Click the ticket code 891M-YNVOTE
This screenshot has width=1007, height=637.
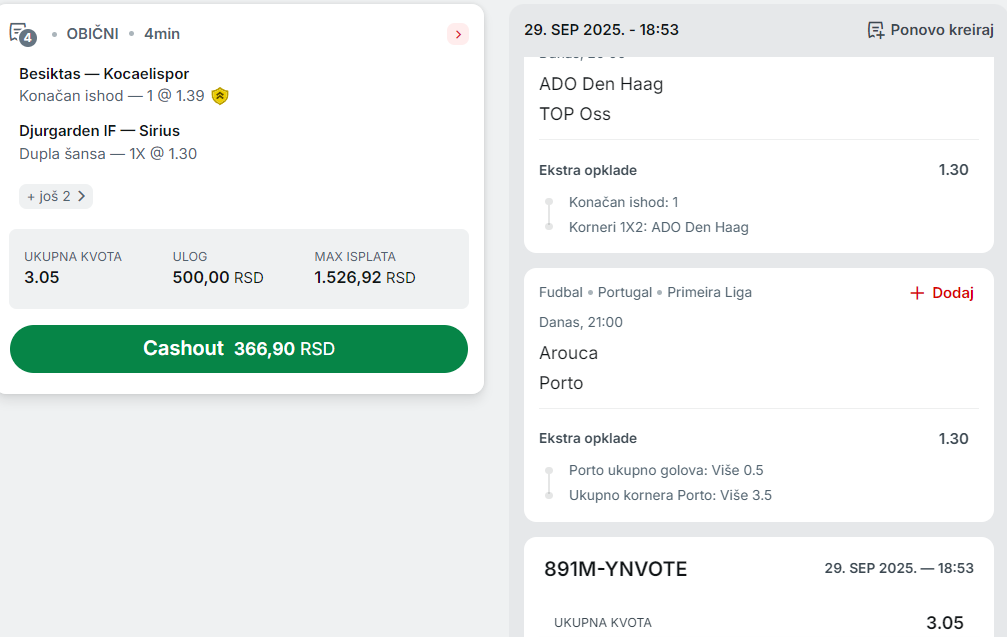pos(615,569)
